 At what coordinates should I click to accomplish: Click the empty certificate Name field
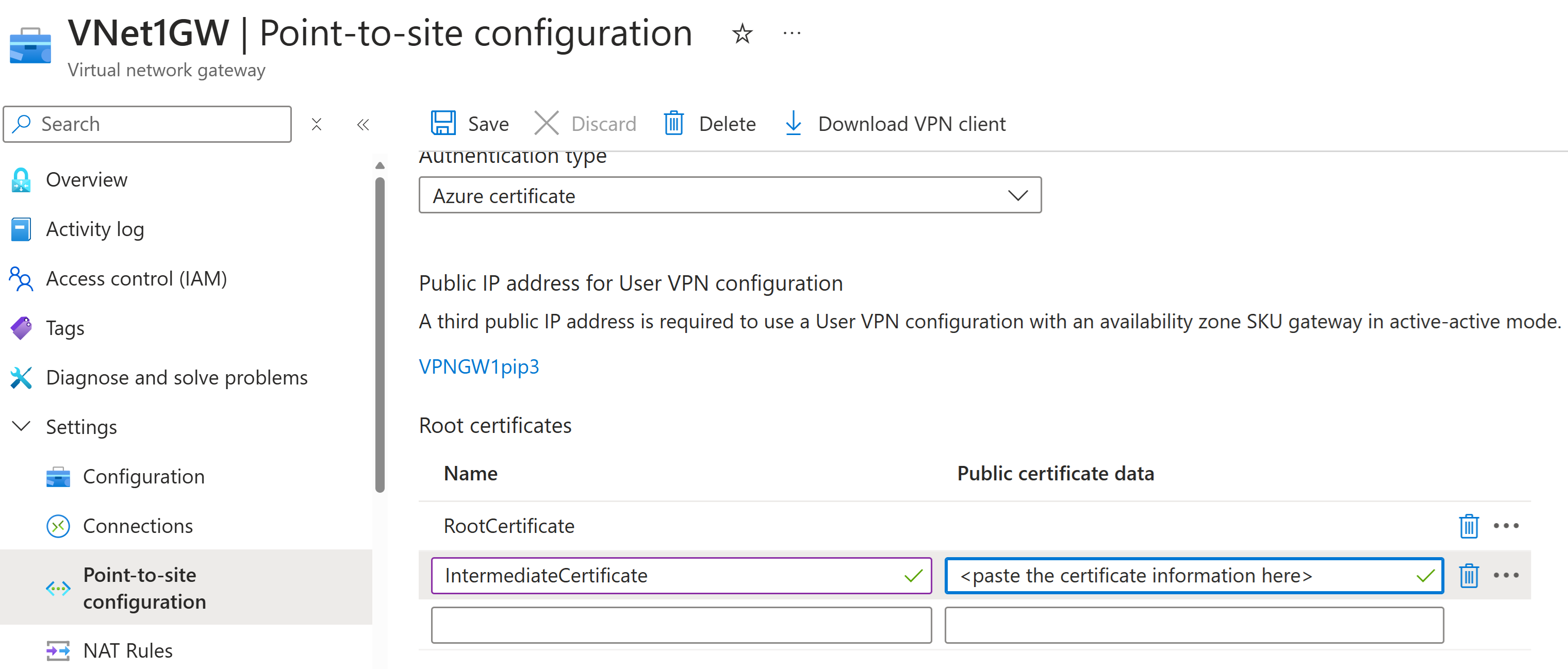(x=681, y=625)
